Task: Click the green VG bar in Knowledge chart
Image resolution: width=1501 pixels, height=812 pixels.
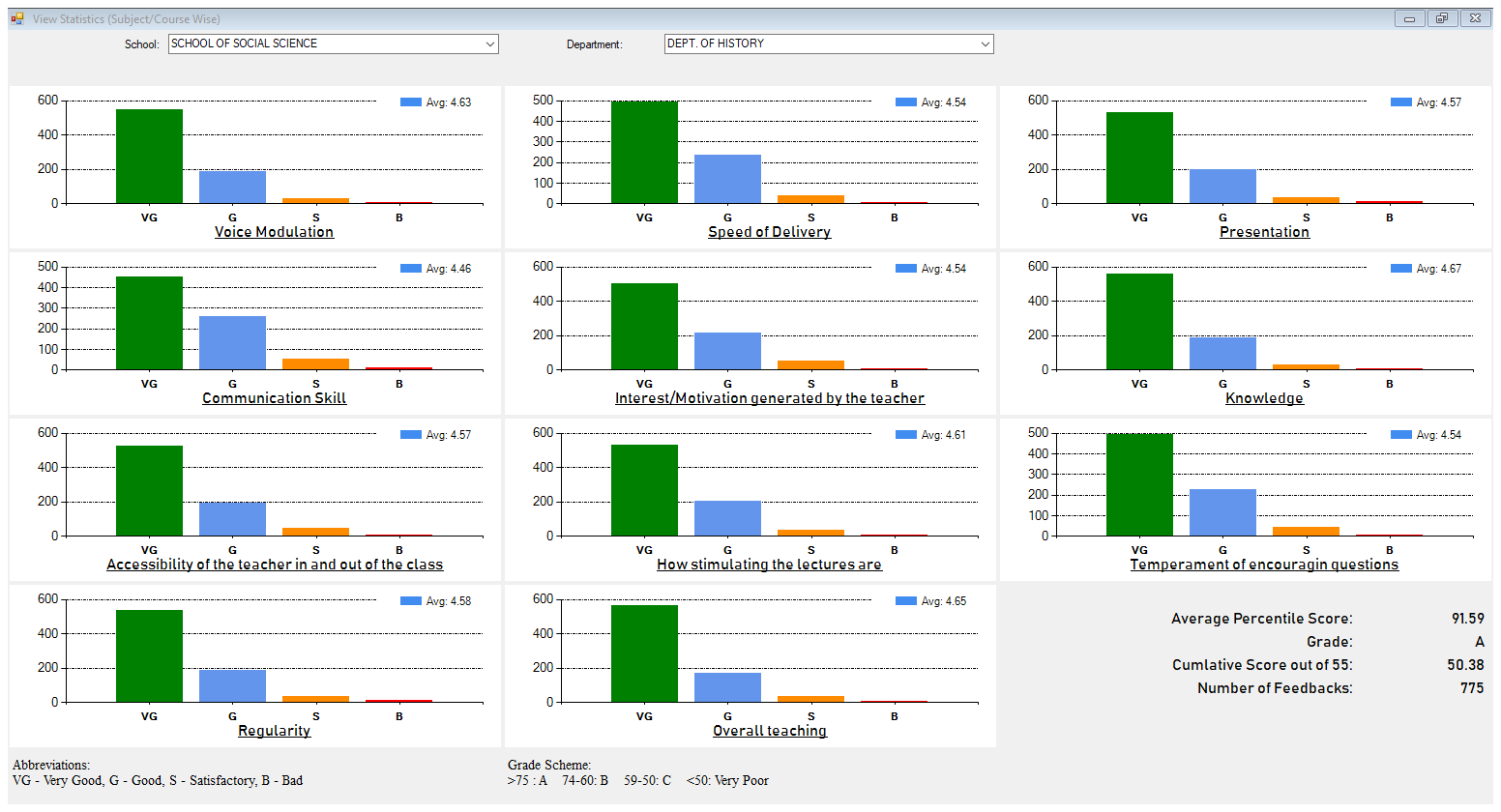Action: 1139,322
